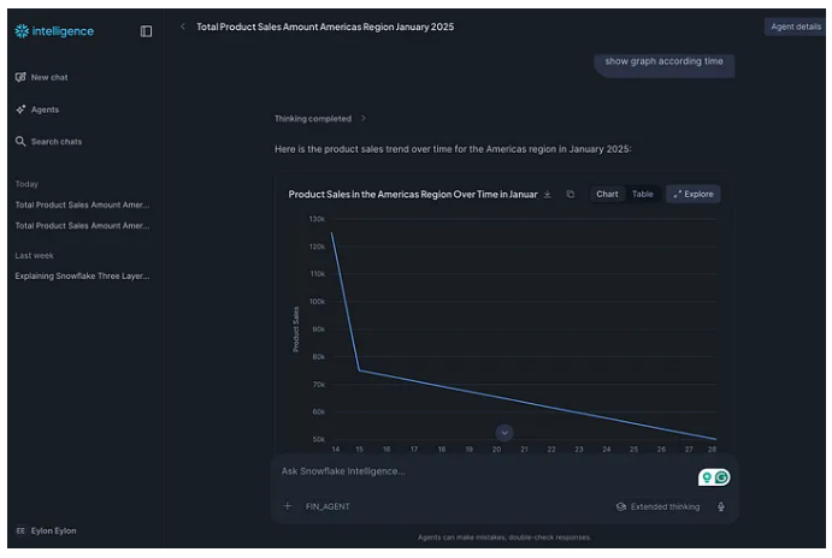Go back using the header chevron
This screenshot has width=832, height=558.
coord(182,27)
